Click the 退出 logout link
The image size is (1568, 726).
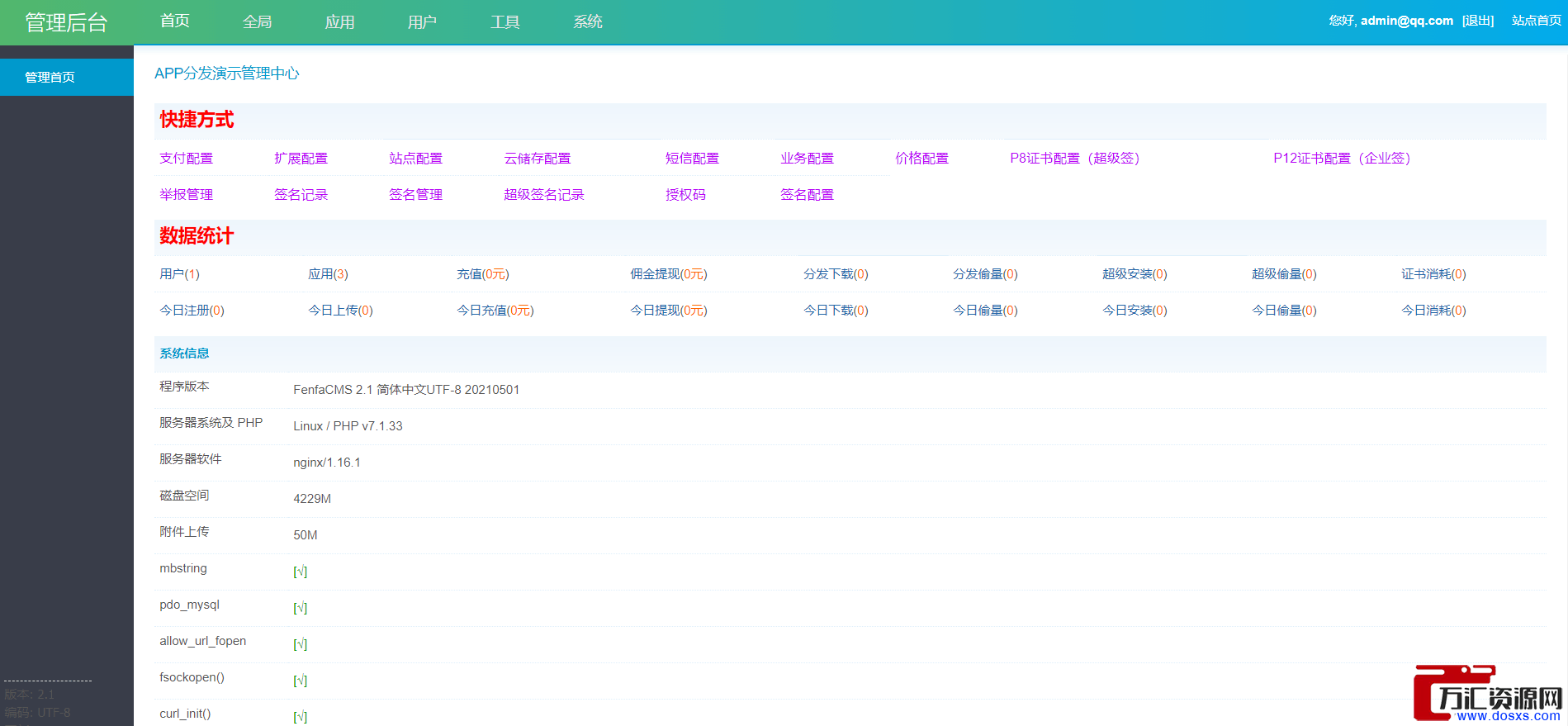pyautogui.click(x=1477, y=21)
